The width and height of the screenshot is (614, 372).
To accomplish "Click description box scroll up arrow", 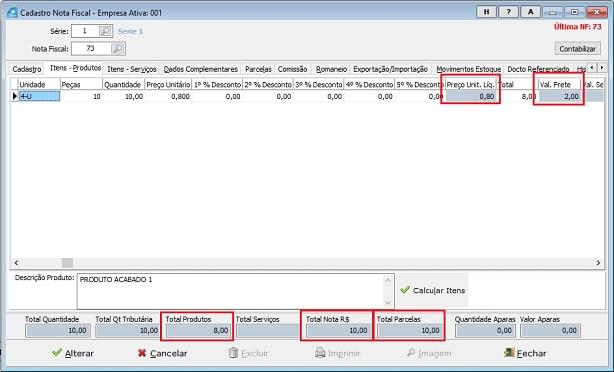I will pos(388,280).
